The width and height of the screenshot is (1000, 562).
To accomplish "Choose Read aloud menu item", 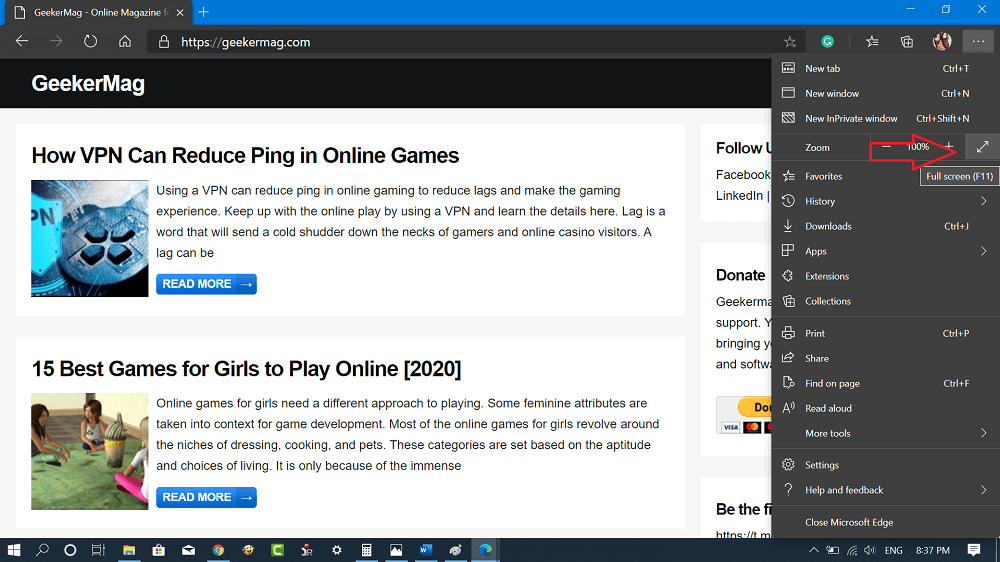I will pos(885,408).
